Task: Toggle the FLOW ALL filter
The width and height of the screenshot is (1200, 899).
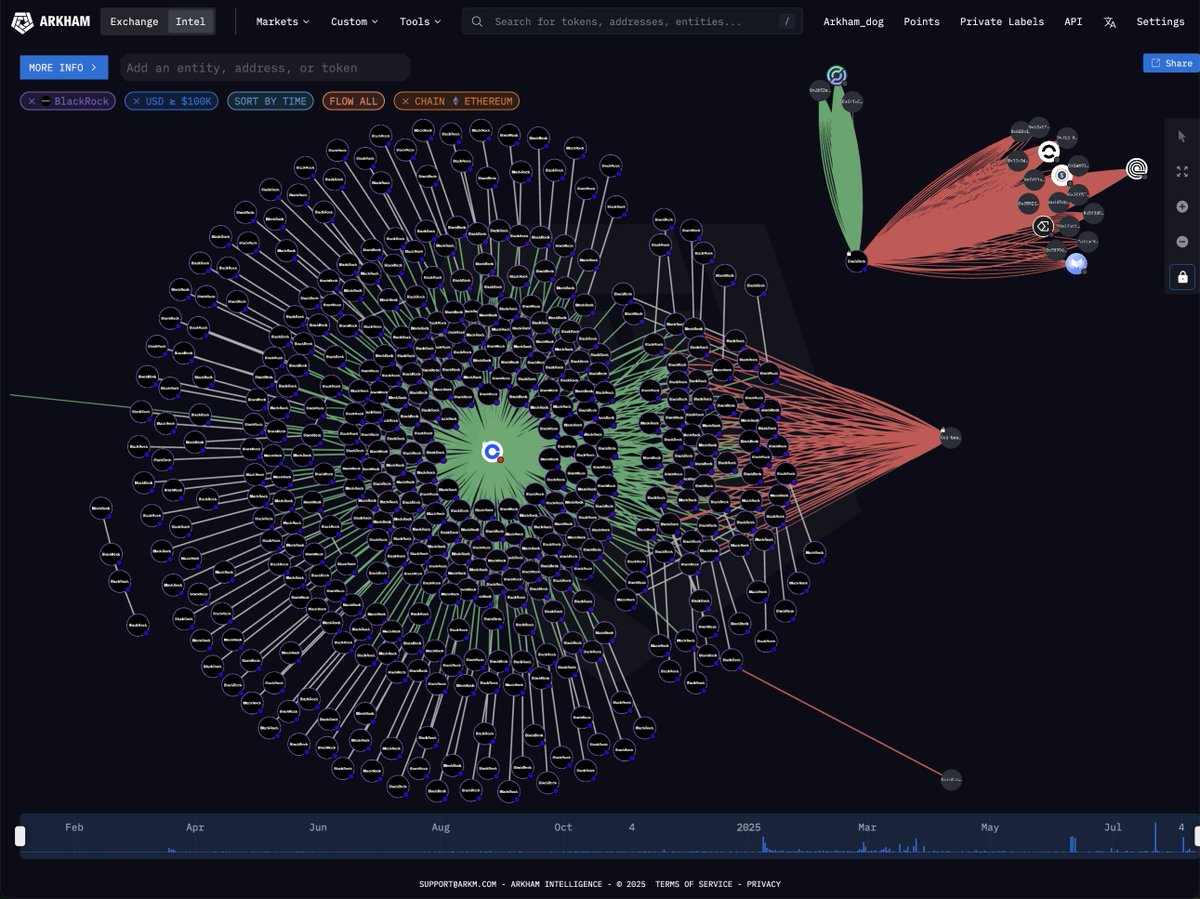Action: [353, 101]
